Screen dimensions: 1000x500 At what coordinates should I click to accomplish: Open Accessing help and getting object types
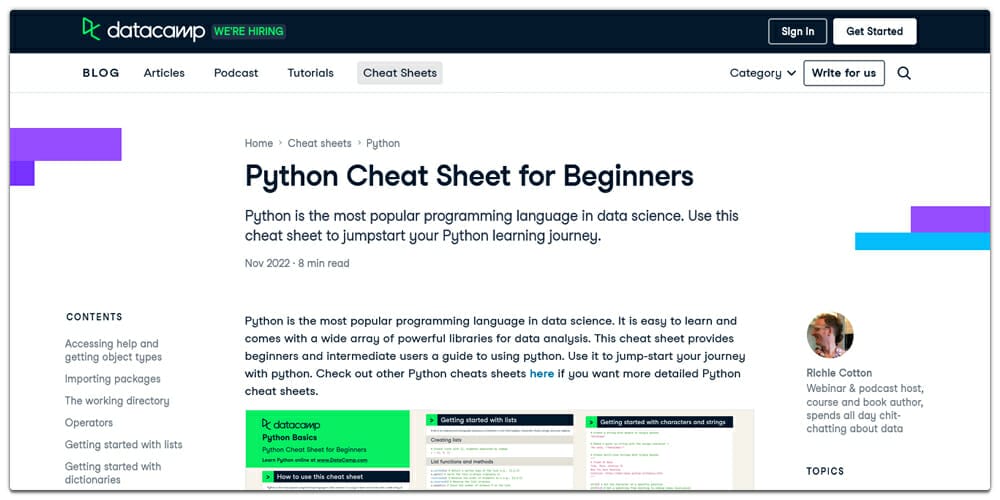tap(113, 350)
